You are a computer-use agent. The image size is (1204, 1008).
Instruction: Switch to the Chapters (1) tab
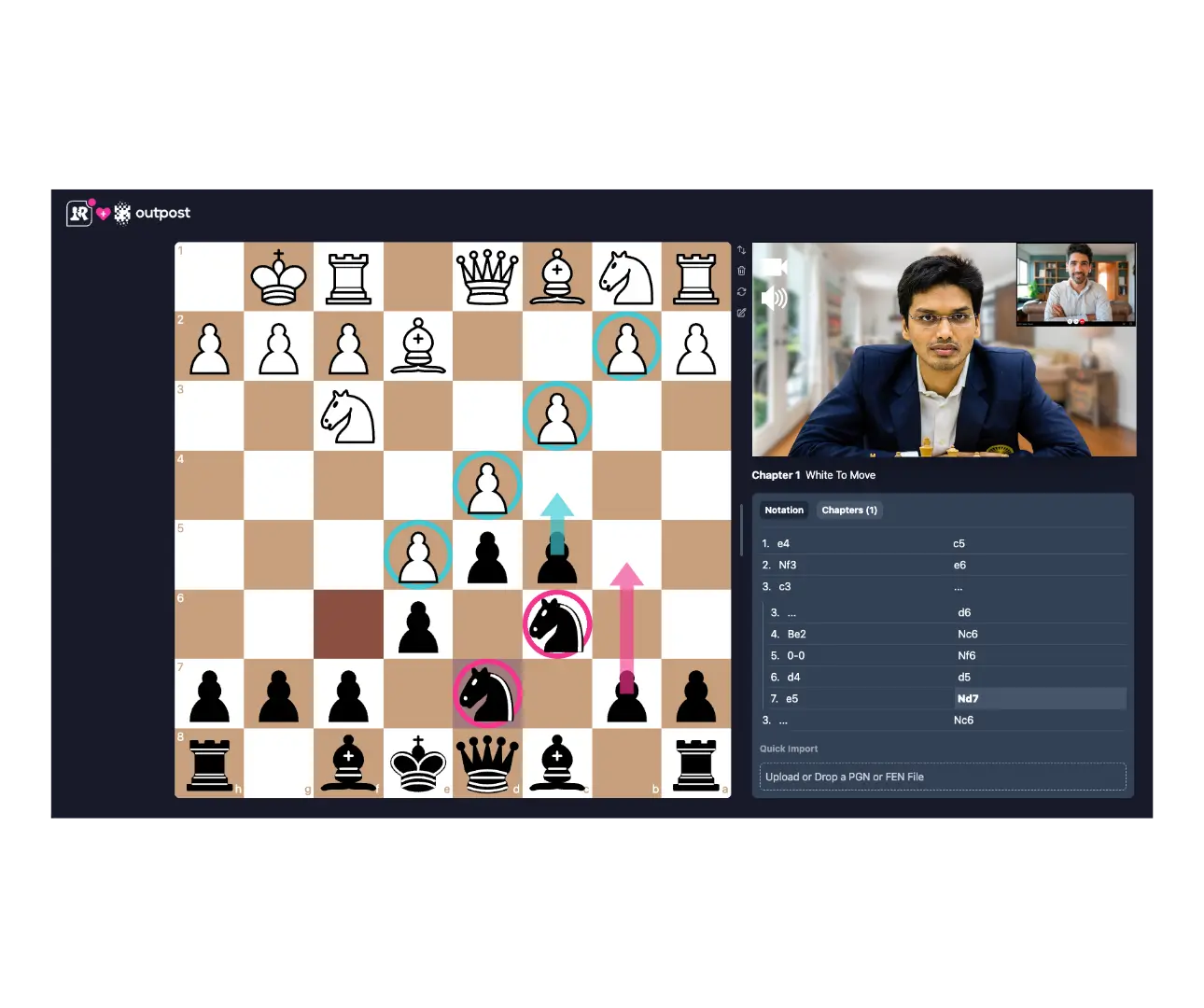coord(848,510)
